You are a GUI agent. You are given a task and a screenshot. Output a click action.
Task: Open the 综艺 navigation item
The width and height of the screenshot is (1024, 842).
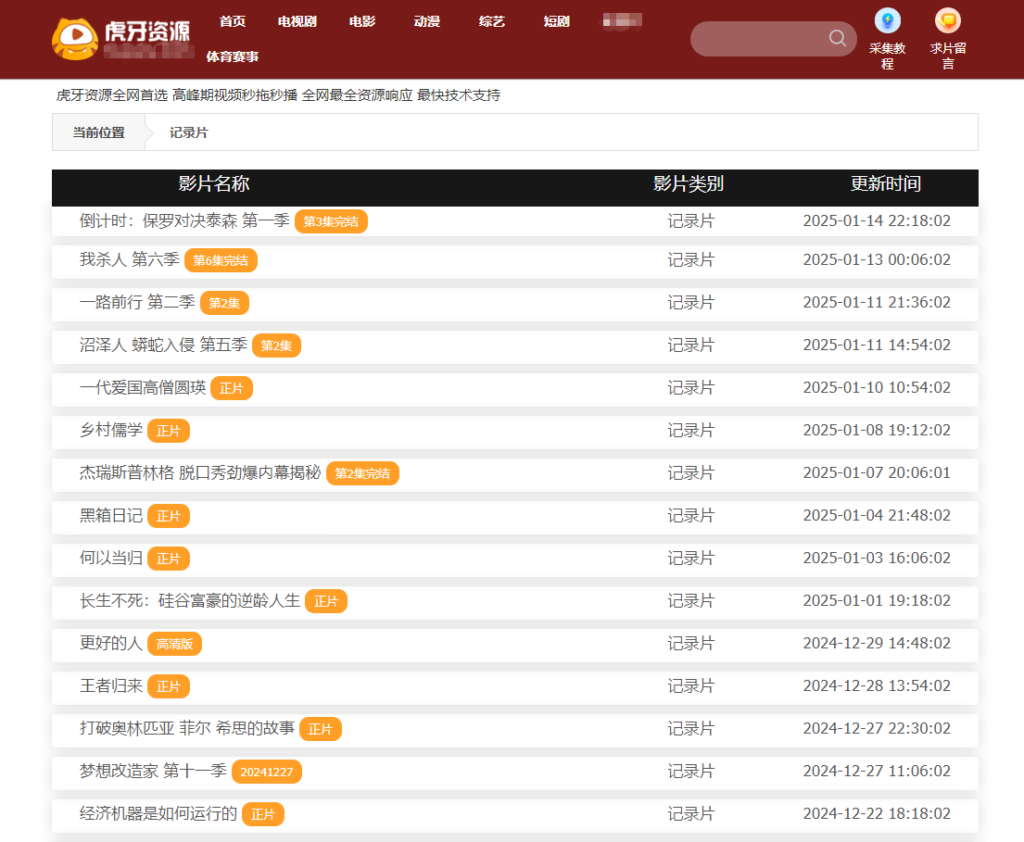point(492,22)
